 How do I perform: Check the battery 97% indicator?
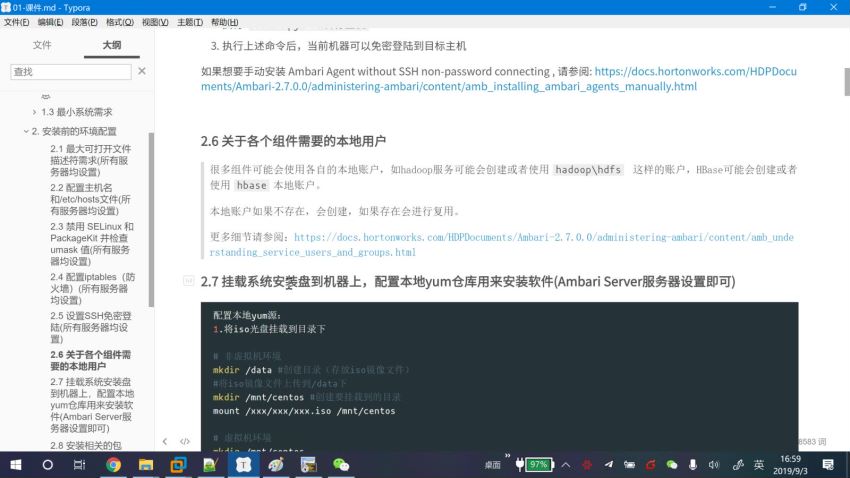click(535, 464)
